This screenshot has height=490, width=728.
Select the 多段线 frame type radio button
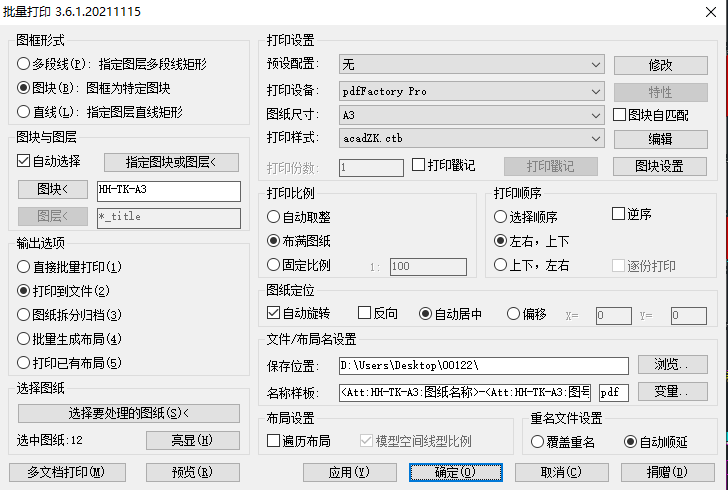[x=24, y=64]
